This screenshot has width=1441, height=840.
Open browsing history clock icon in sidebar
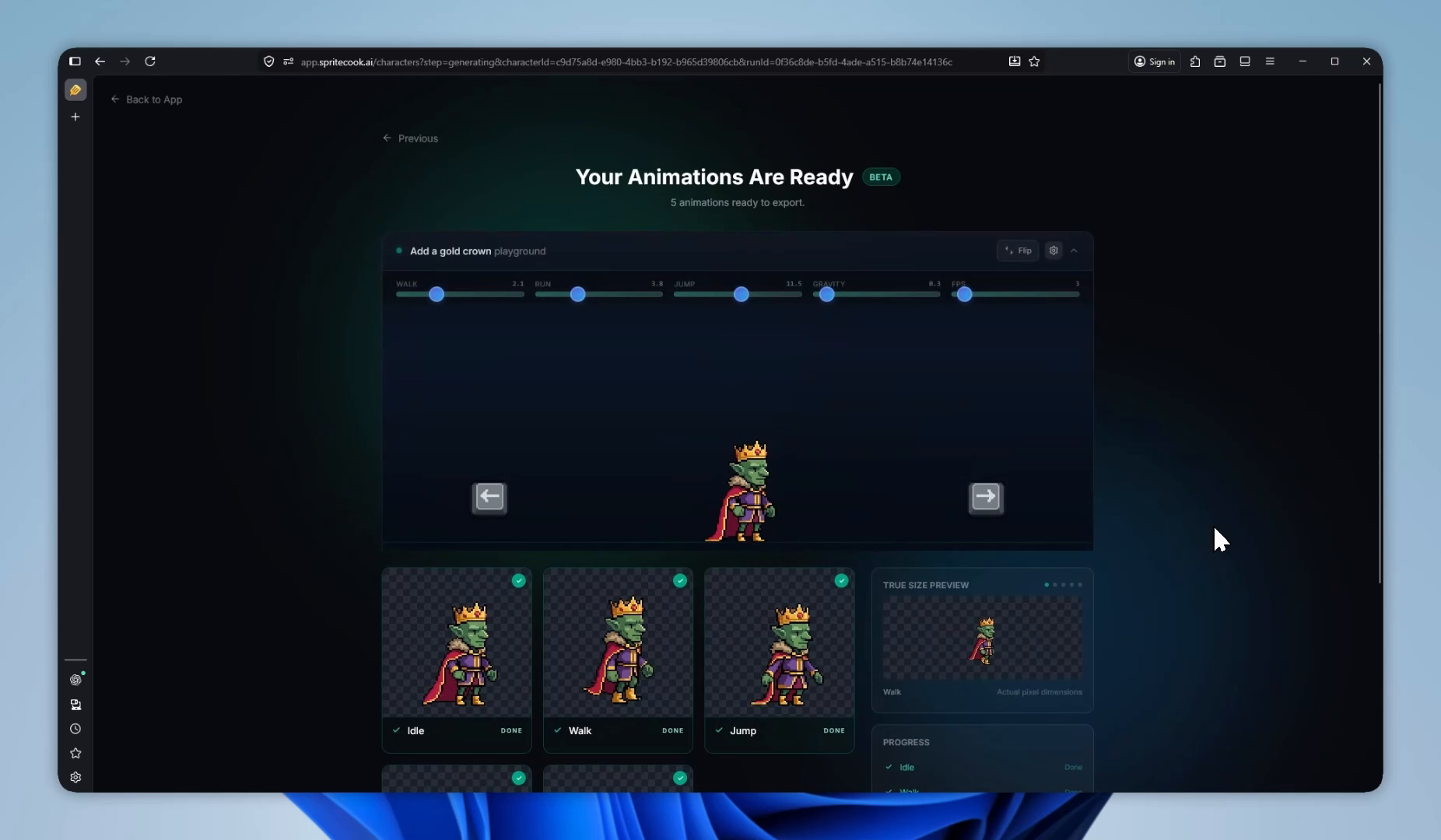(x=75, y=729)
